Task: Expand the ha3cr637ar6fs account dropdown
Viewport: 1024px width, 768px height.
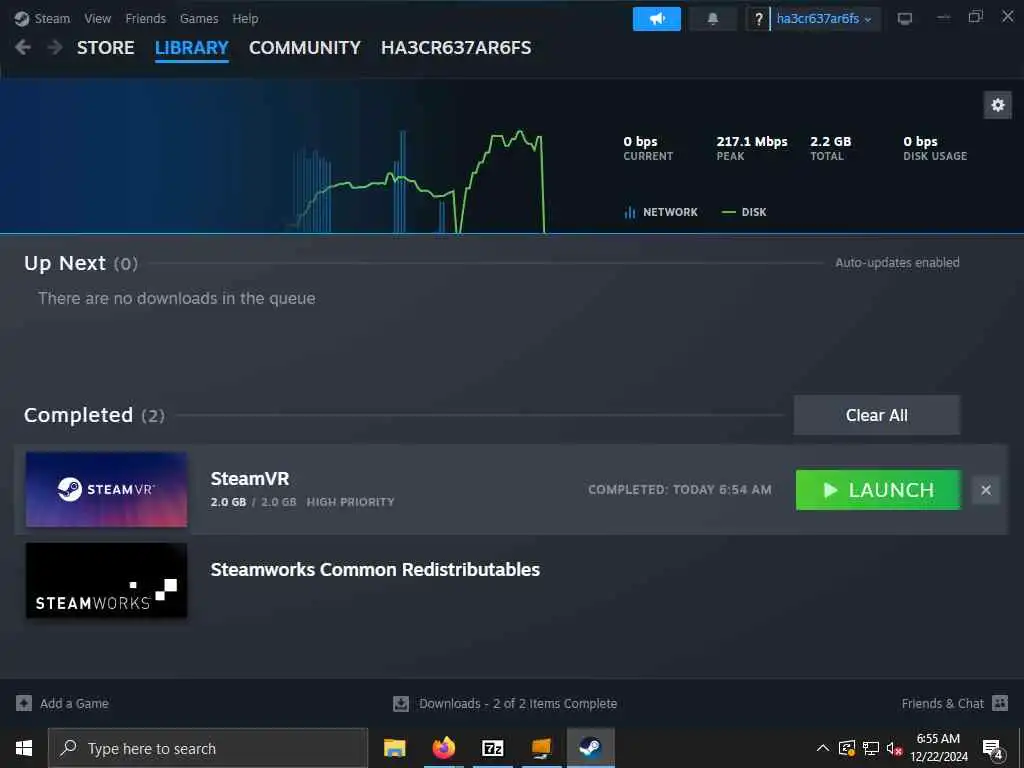Action: (824, 19)
